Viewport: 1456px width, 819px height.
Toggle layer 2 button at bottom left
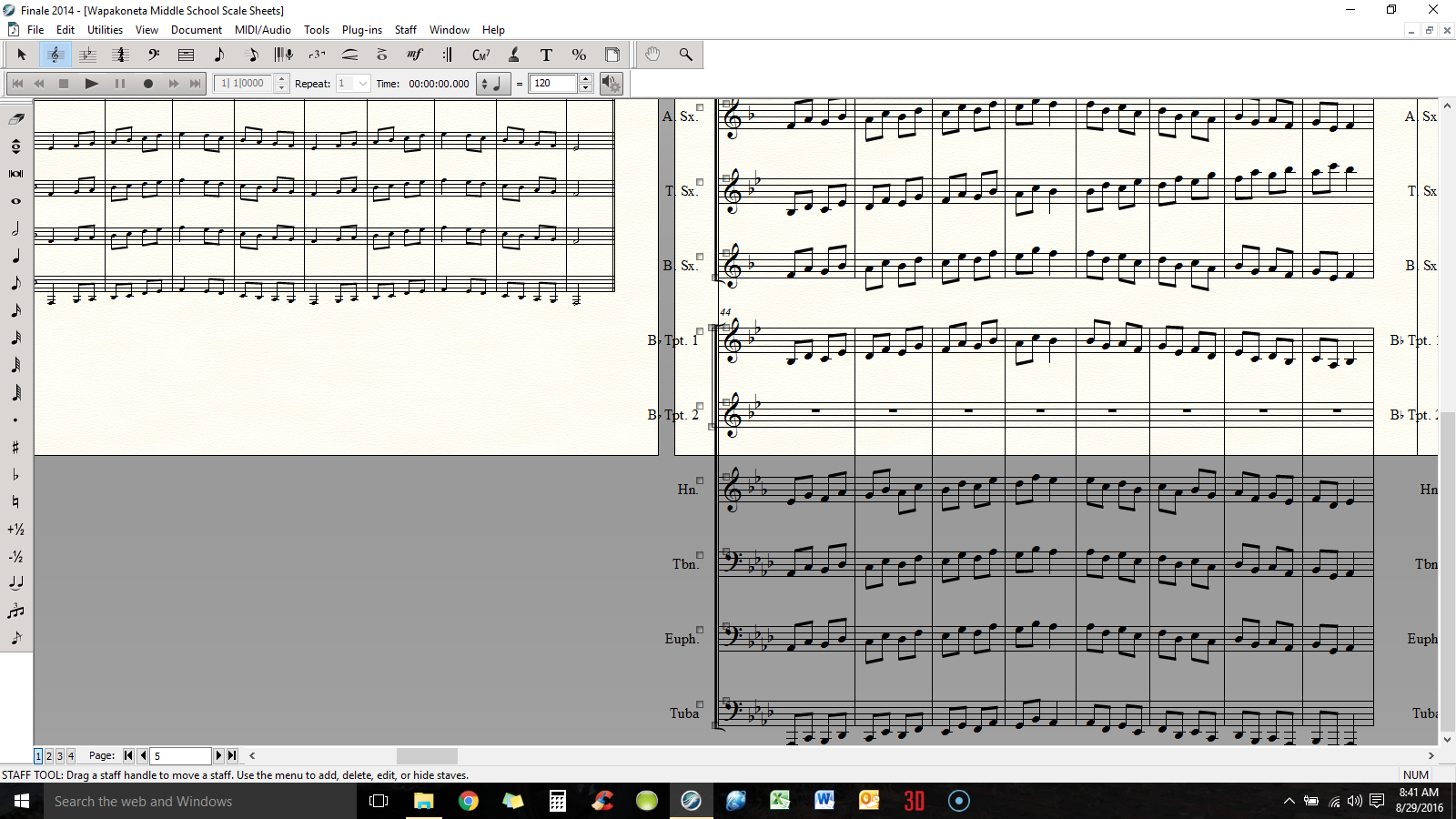click(49, 755)
